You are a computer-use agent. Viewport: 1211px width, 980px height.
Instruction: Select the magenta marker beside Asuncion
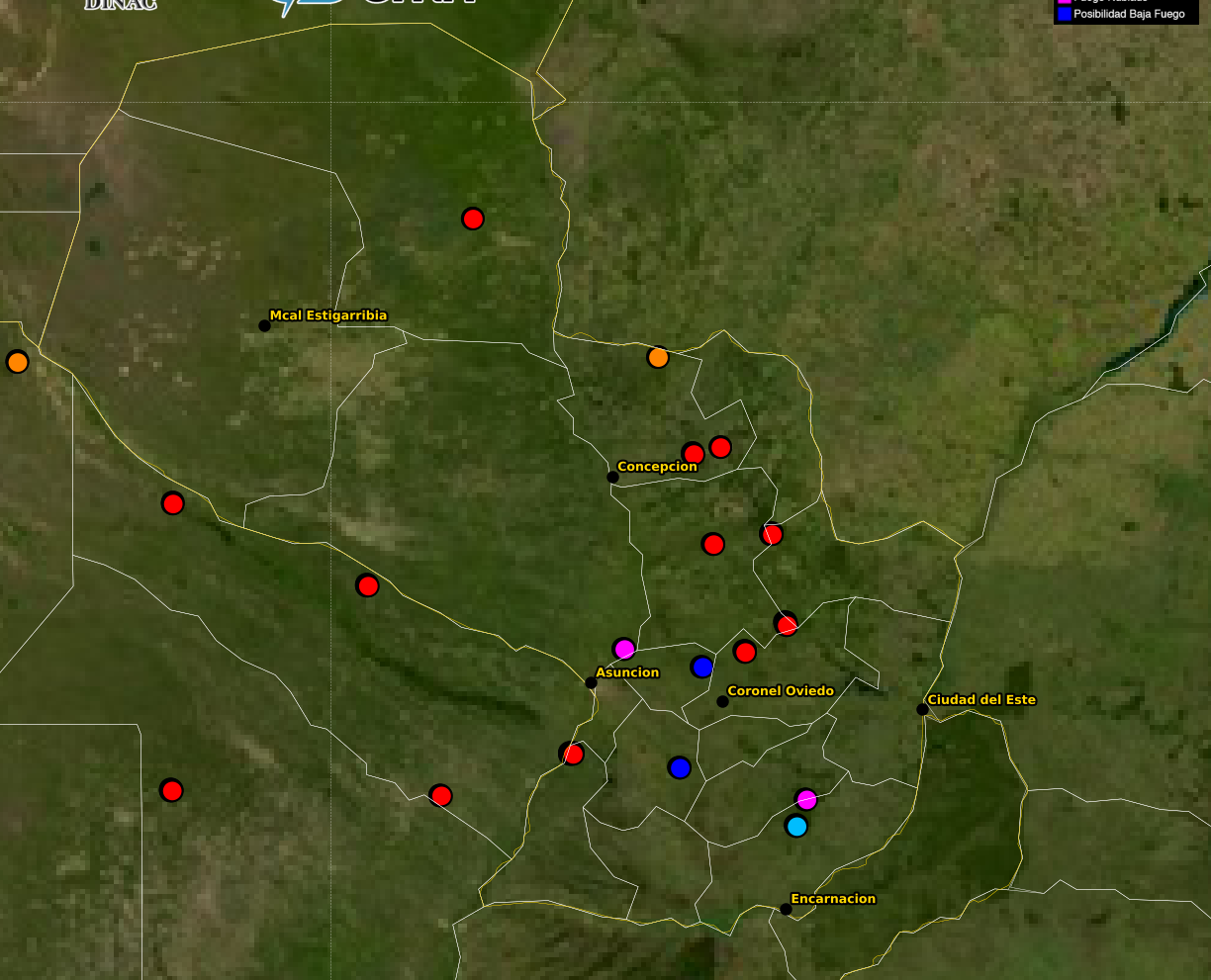[623, 649]
